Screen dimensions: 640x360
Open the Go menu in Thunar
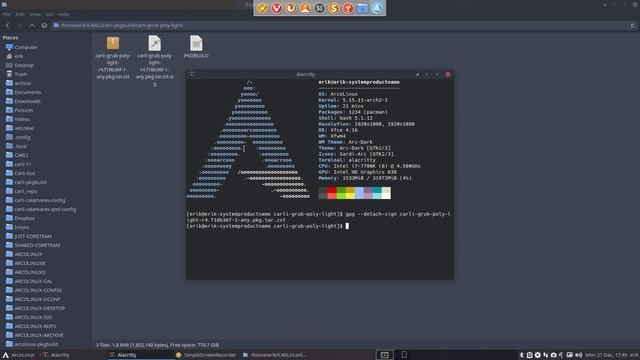tap(49, 14)
